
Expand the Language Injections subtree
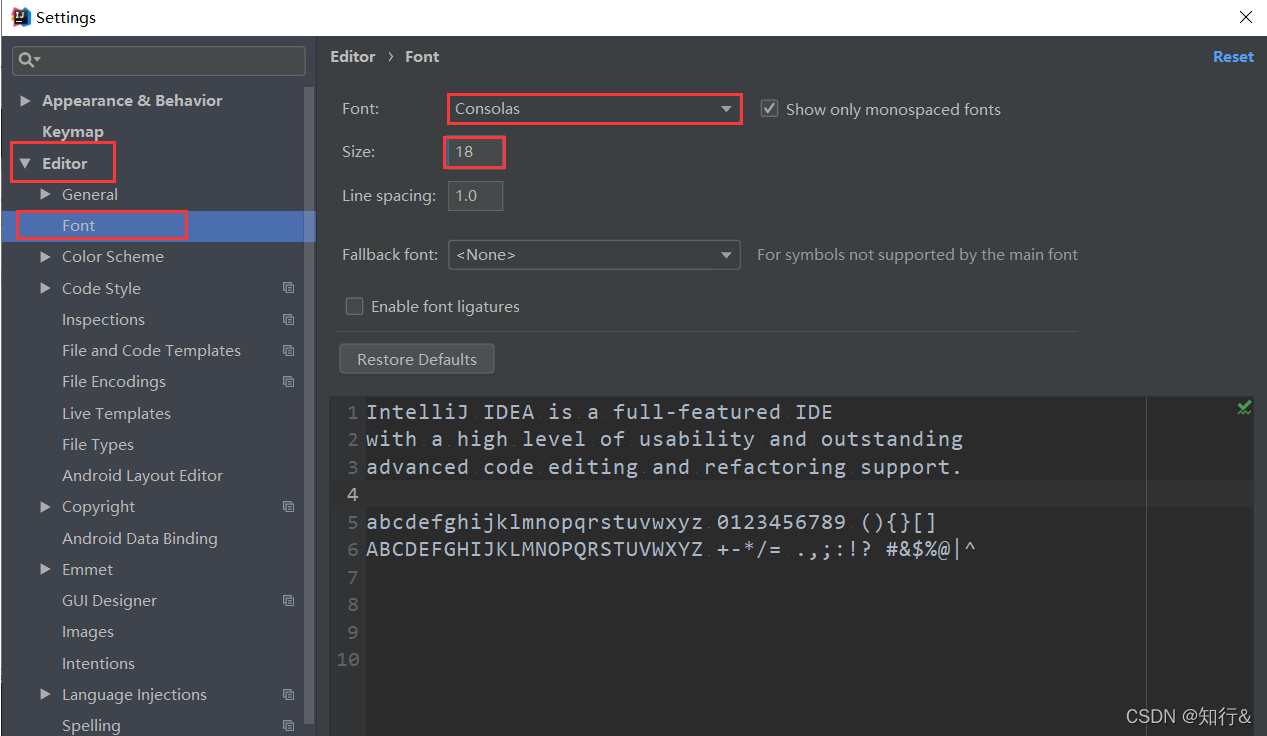pyautogui.click(x=45, y=694)
